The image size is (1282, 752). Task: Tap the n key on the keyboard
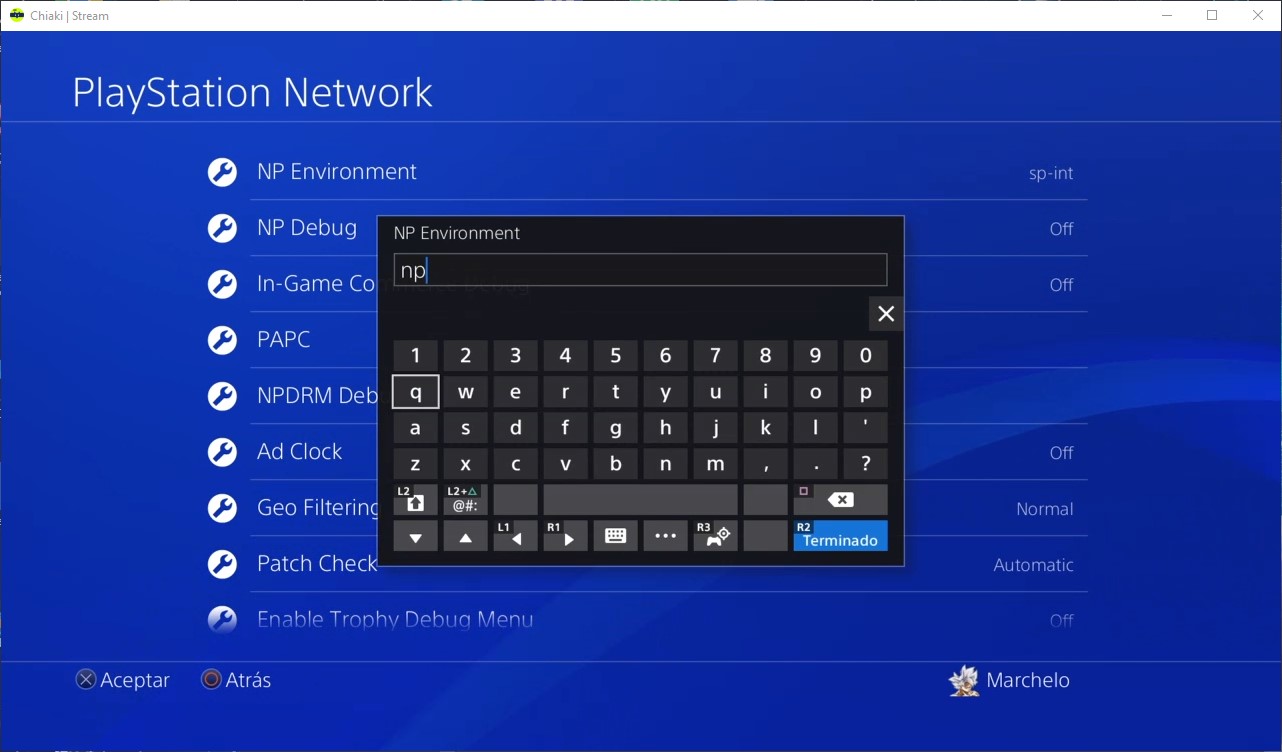(666, 464)
